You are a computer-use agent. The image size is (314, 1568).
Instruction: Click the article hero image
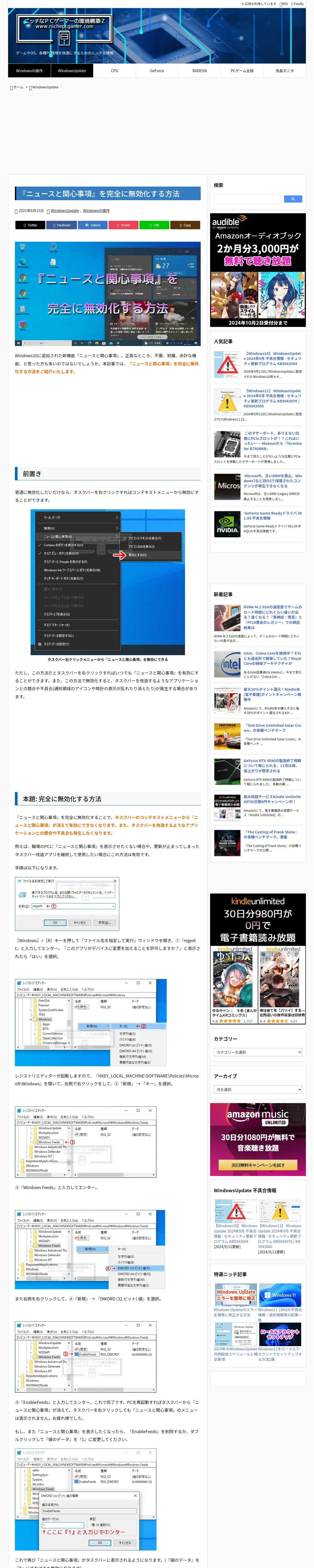[x=108, y=294]
